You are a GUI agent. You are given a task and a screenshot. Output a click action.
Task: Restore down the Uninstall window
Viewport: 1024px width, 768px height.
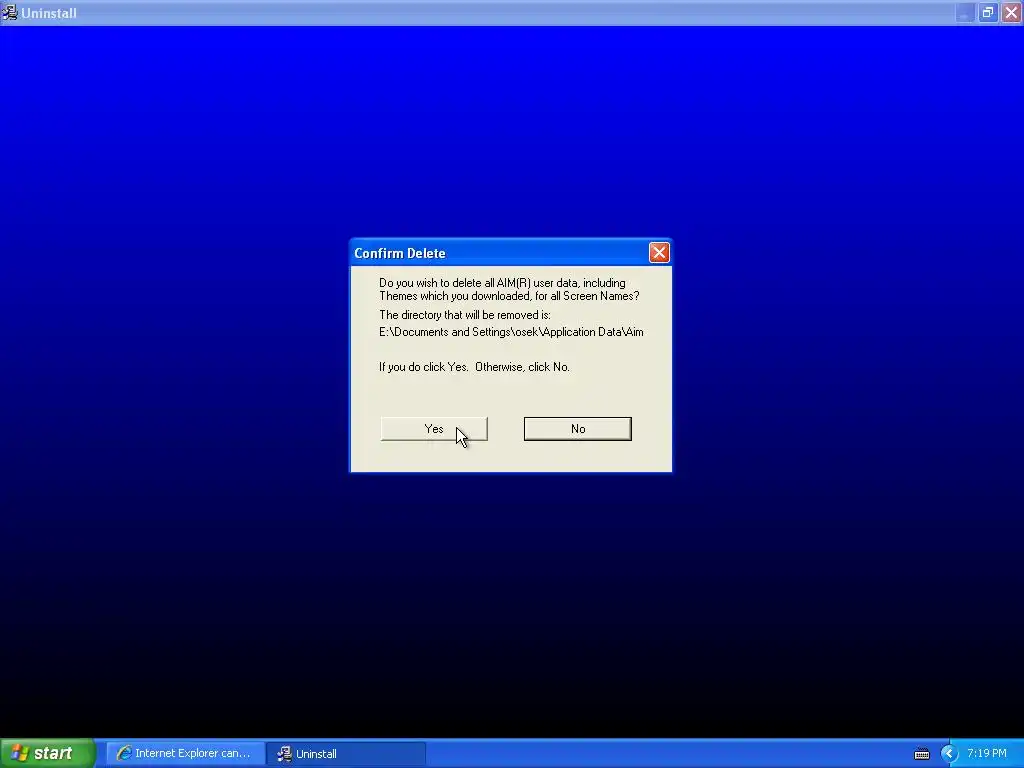(988, 12)
